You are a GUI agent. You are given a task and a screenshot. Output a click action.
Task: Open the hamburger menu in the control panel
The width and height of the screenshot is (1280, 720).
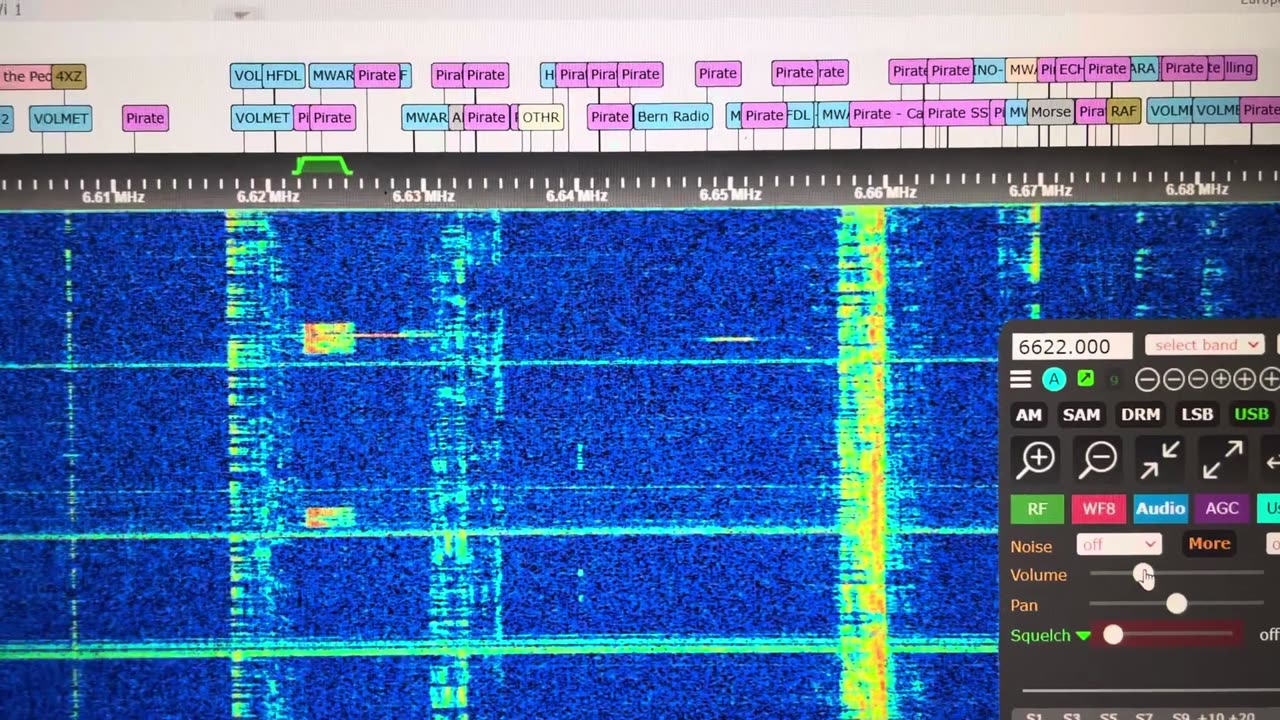pyautogui.click(x=1020, y=379)
